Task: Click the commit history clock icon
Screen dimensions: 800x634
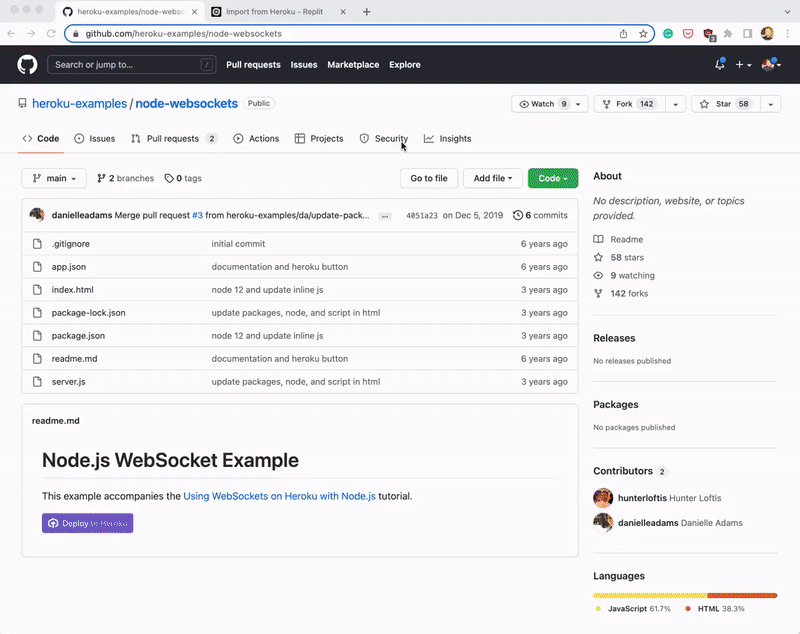Action: coord(518,215)
